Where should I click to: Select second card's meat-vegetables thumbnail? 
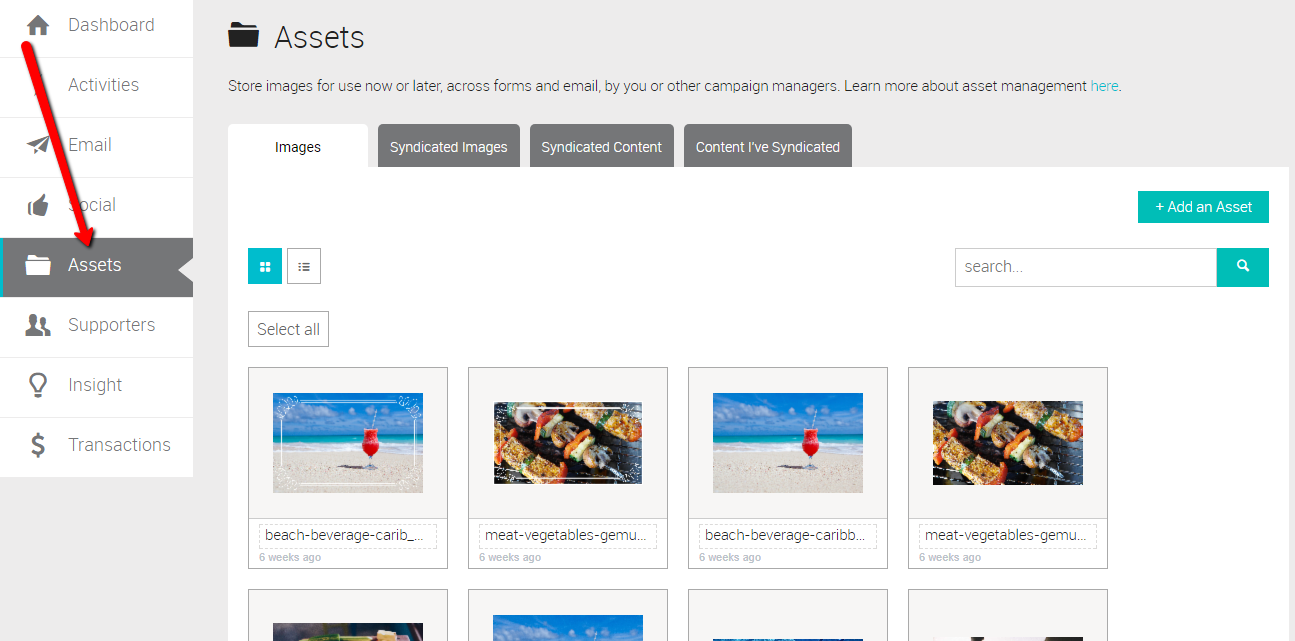[568, 443]
